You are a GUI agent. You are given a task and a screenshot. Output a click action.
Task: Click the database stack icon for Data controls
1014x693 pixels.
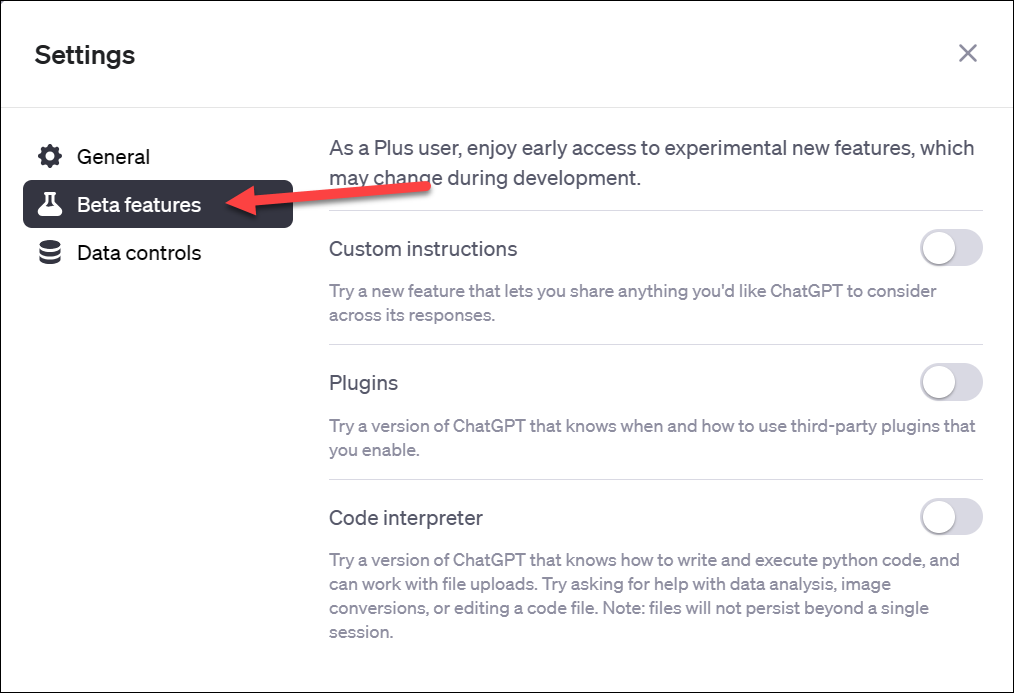coord(50,252)
